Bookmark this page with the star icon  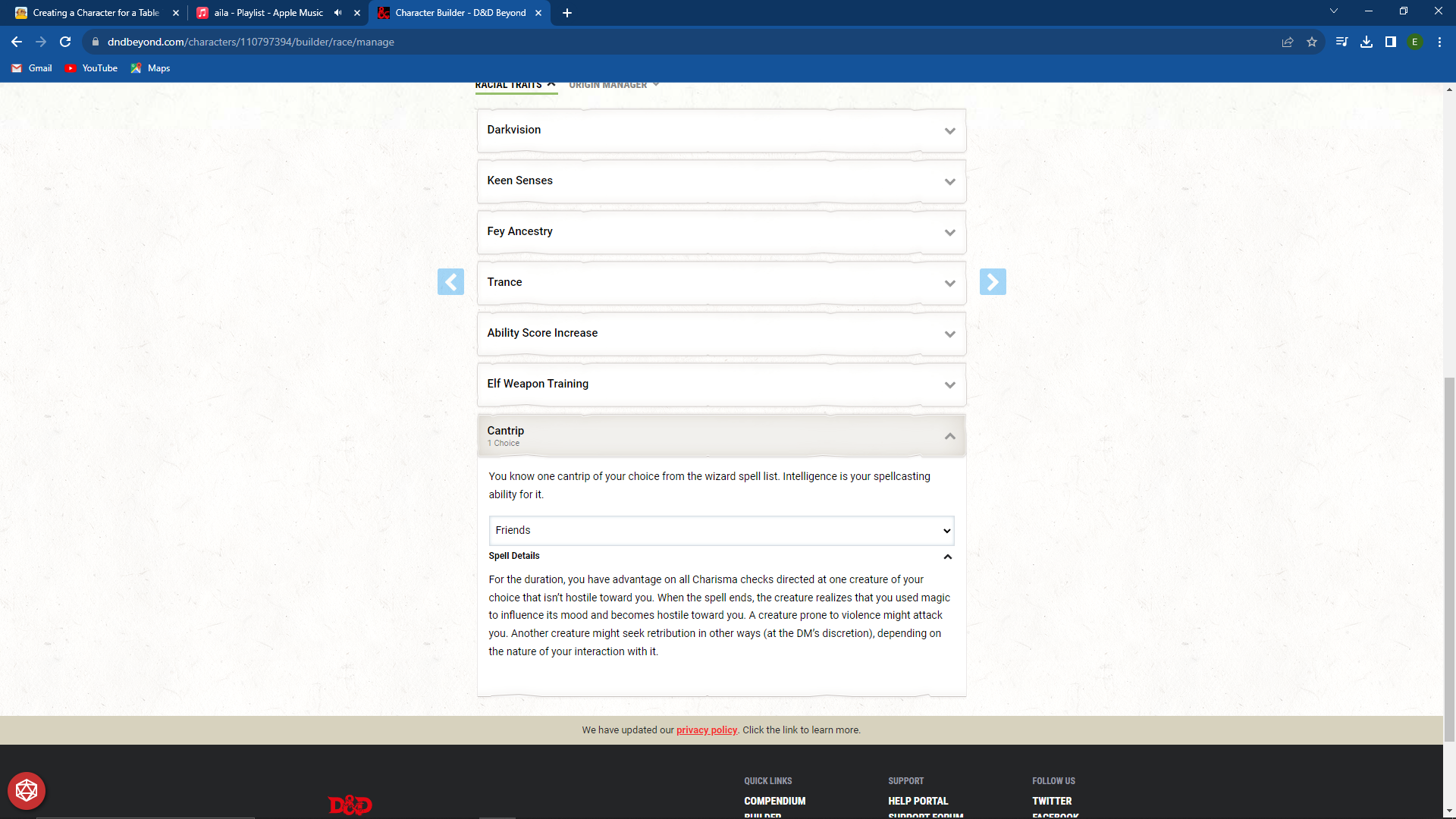1312,42
